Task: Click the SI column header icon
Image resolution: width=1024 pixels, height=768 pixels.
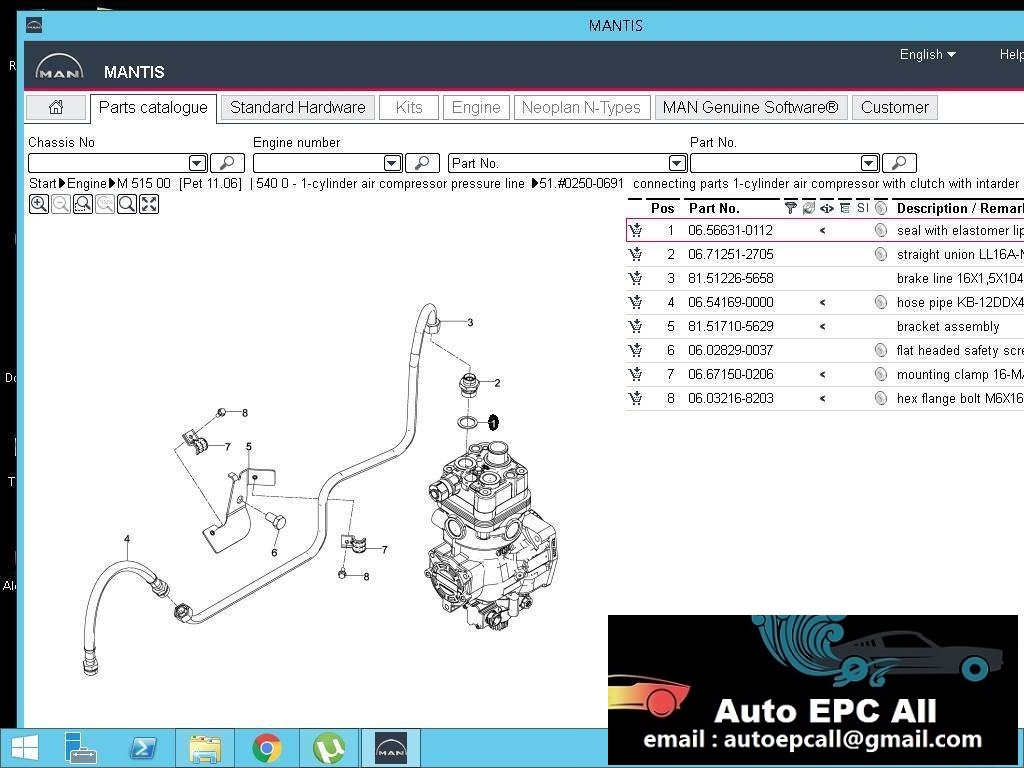Action: point(862,207)
